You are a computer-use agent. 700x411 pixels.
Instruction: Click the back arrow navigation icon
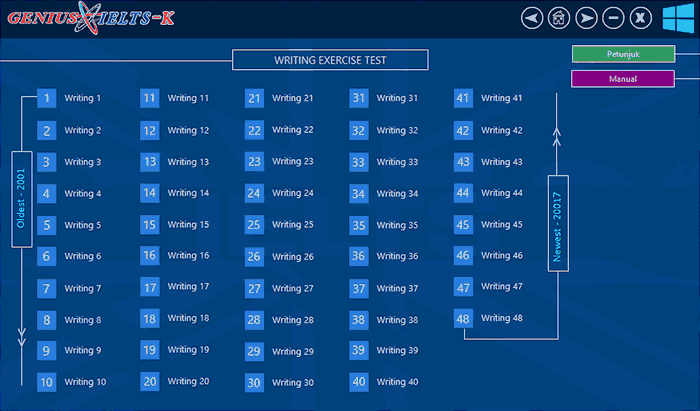click(532, 18)
